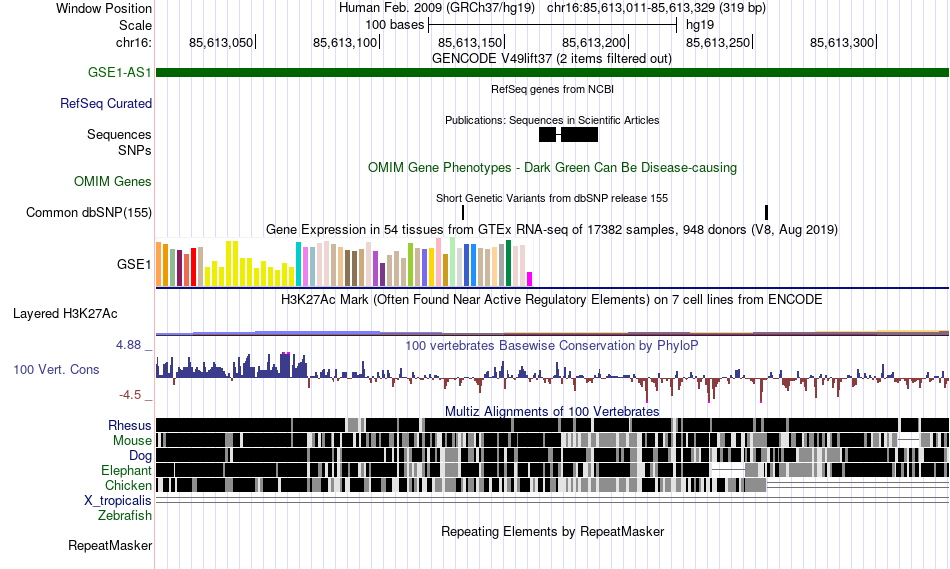Click Repeating Elements by RepeatMasker title
The image size is (950, 569).
[x=553, y=531]
